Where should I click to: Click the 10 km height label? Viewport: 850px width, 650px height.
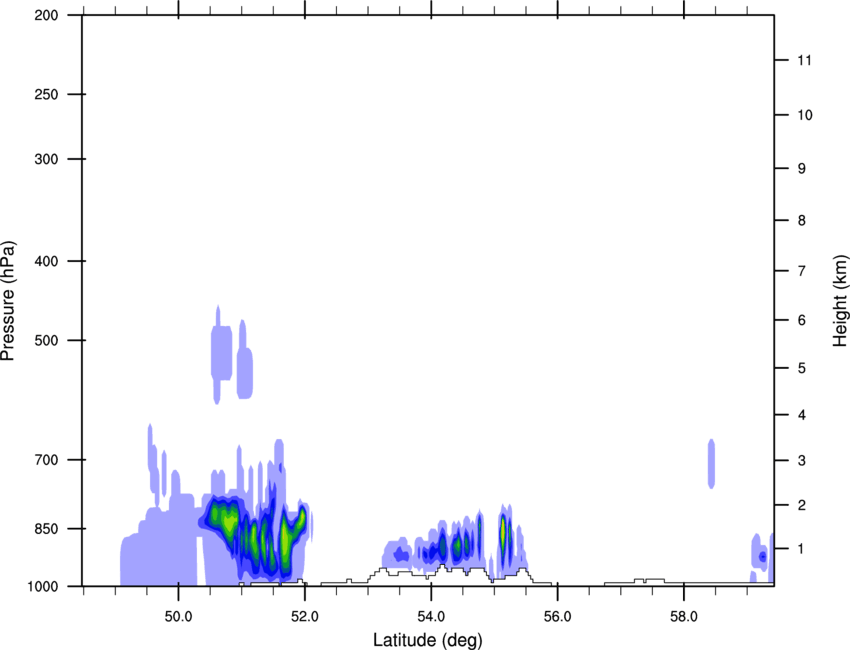point(805,115)
